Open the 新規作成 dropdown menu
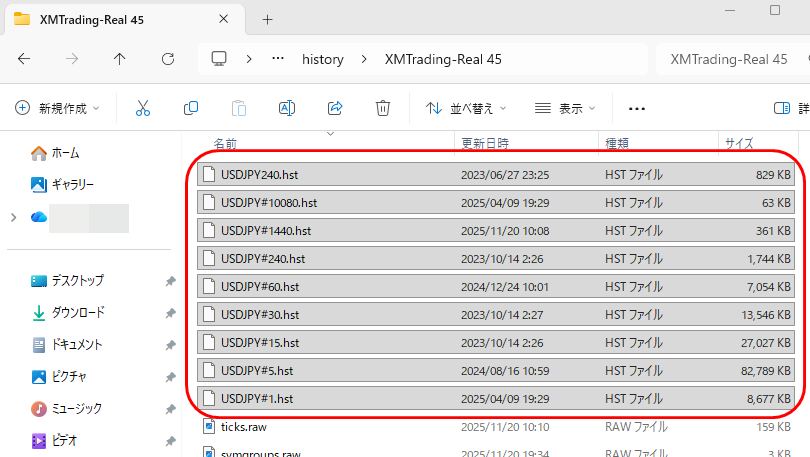The height and width of the screenshot is (457, 810). click(58, 108)
